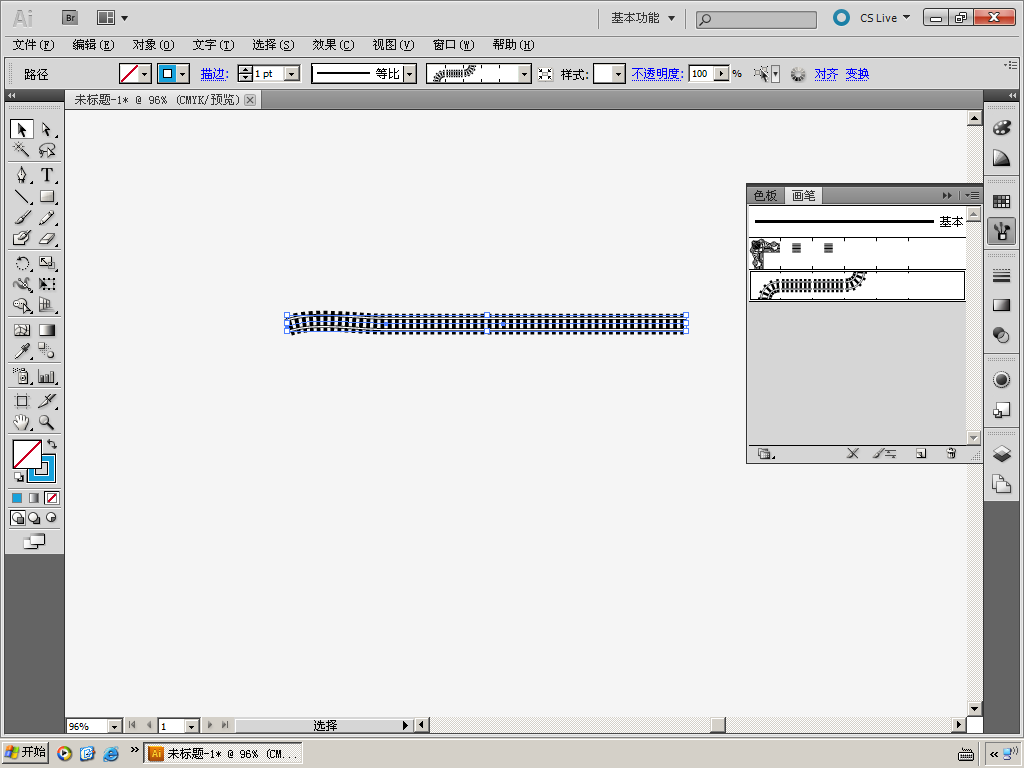Screen dimensions: 1024x768
Task: Click the Hand tool
Action: [21, 423]
